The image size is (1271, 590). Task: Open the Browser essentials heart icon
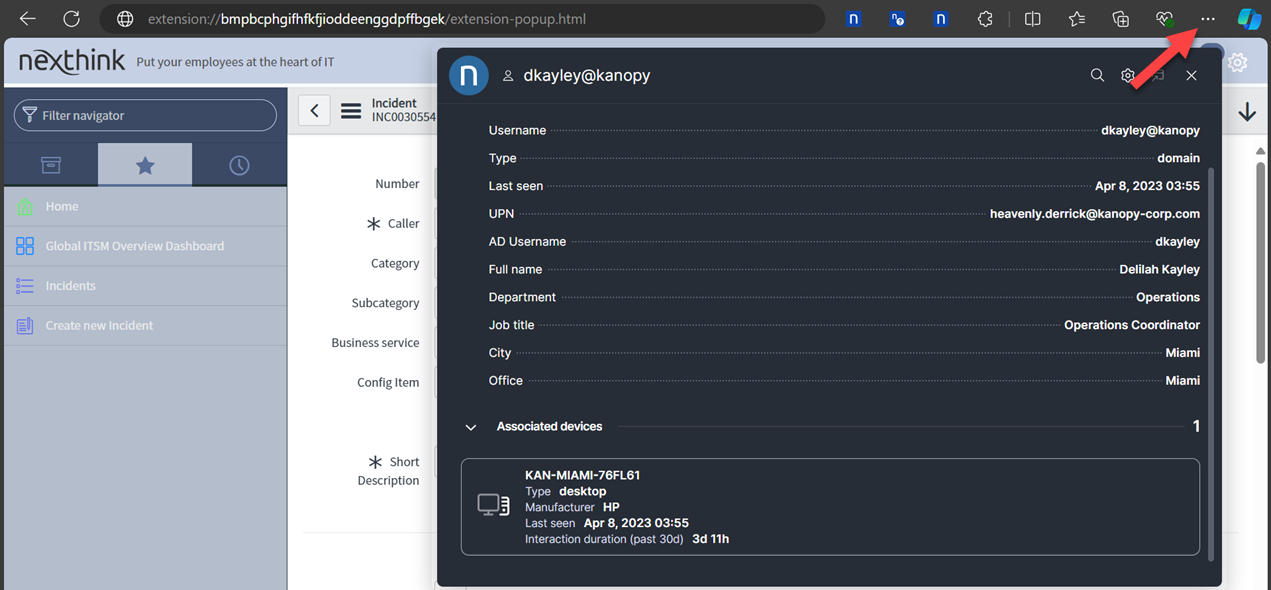1164,19
